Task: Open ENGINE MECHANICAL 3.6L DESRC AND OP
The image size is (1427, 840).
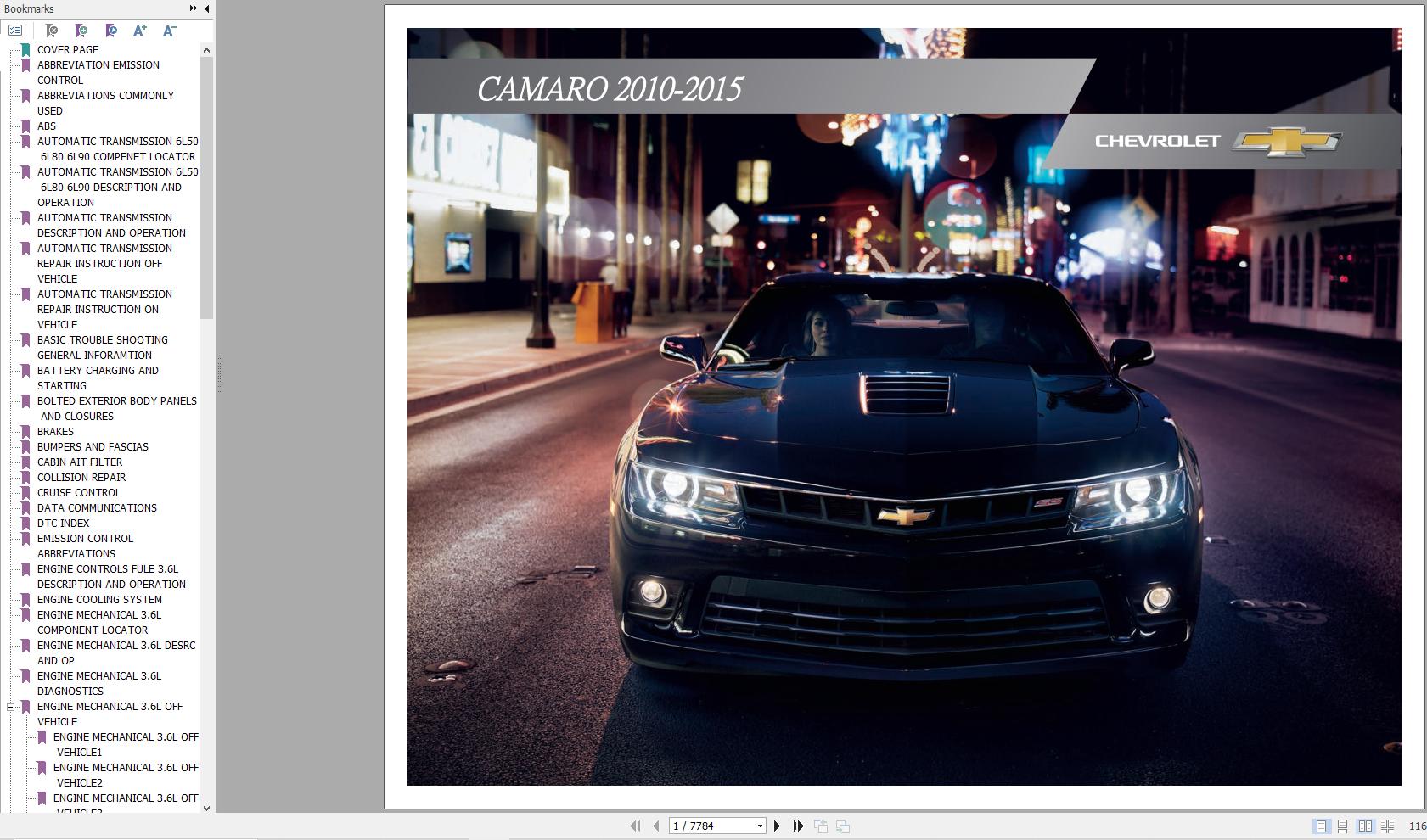Action: tap(116, 653)
